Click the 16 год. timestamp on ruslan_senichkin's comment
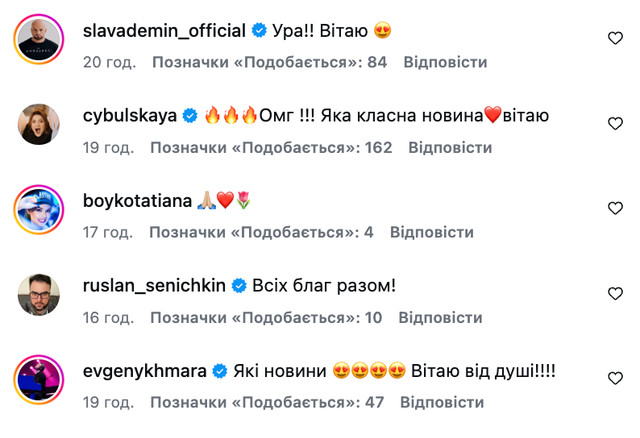640x438 pixels. 109,318
